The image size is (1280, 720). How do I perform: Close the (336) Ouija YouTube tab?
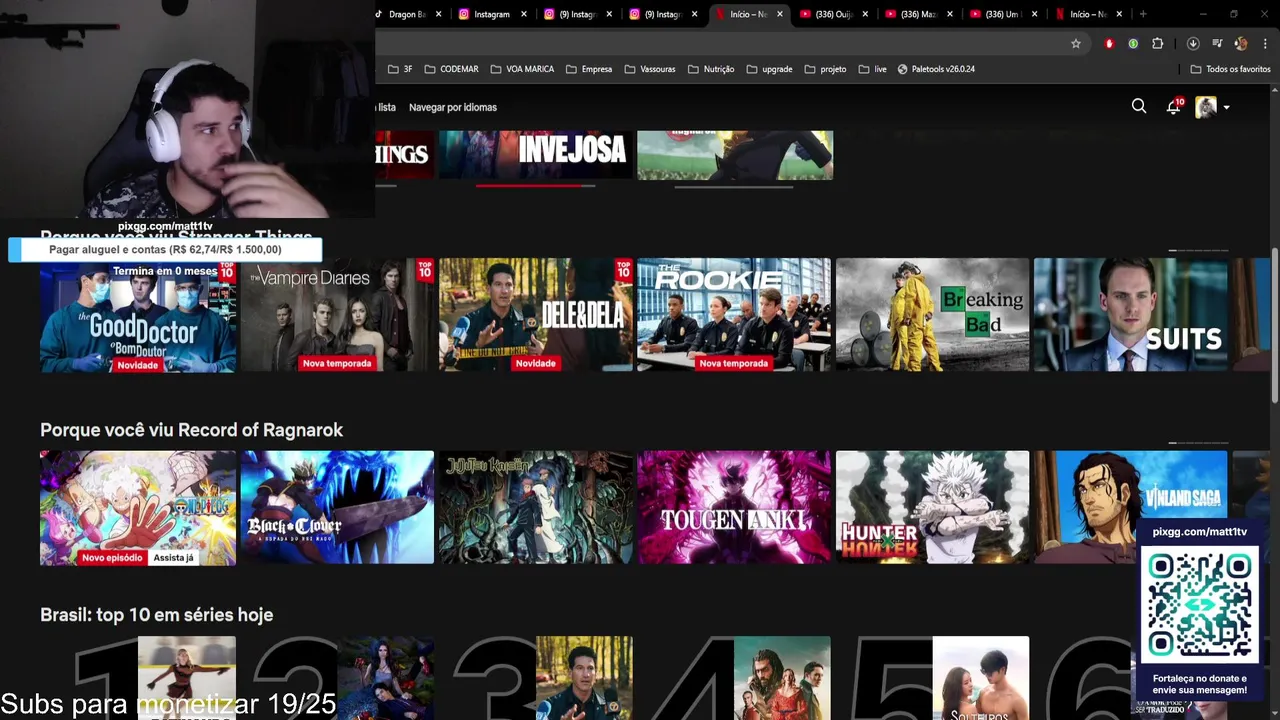[865, 14]
